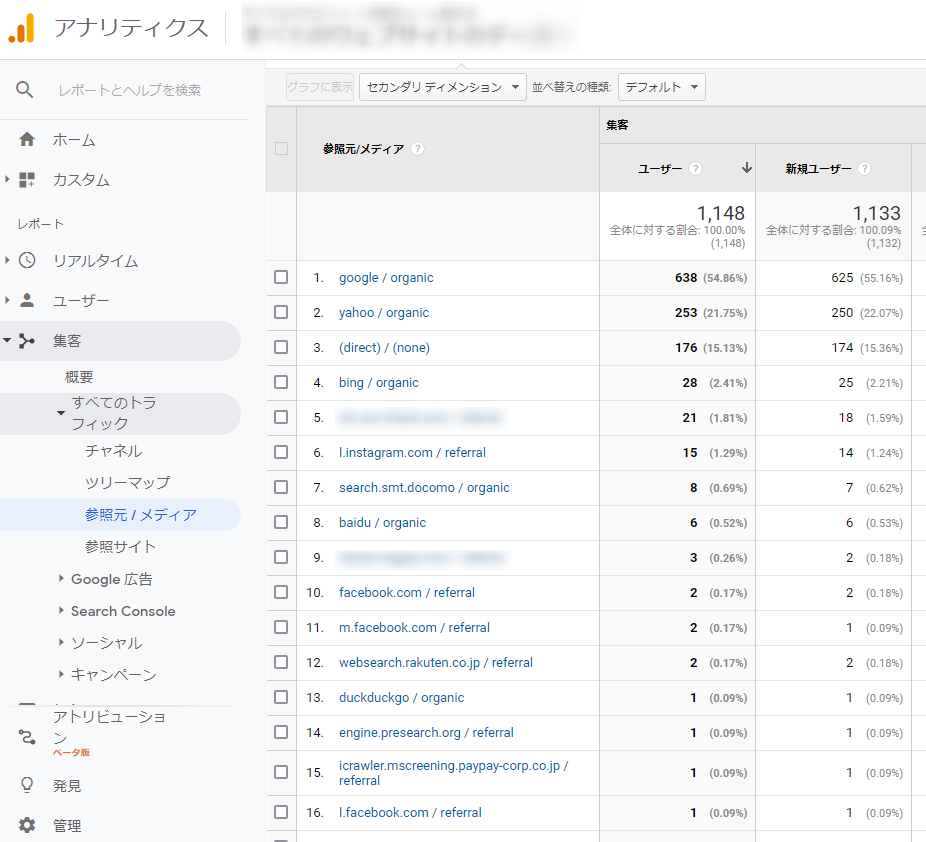Click the グラフに表示 button
This screenshot has height=842, width=926.
coord(319,87)
